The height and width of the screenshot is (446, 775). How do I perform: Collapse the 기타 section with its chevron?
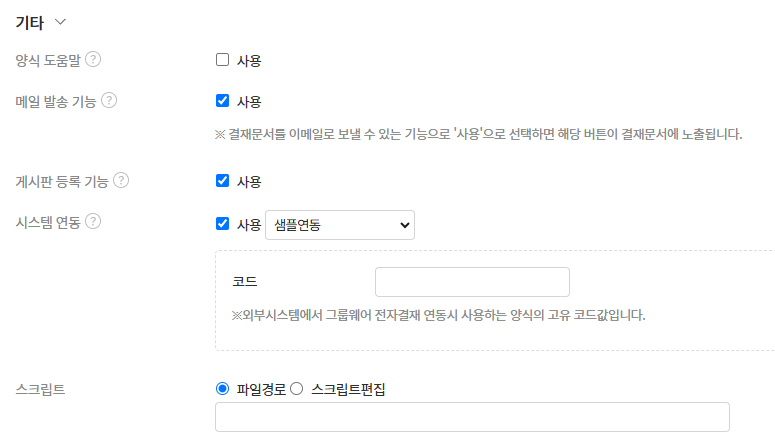tap(60, 21)
